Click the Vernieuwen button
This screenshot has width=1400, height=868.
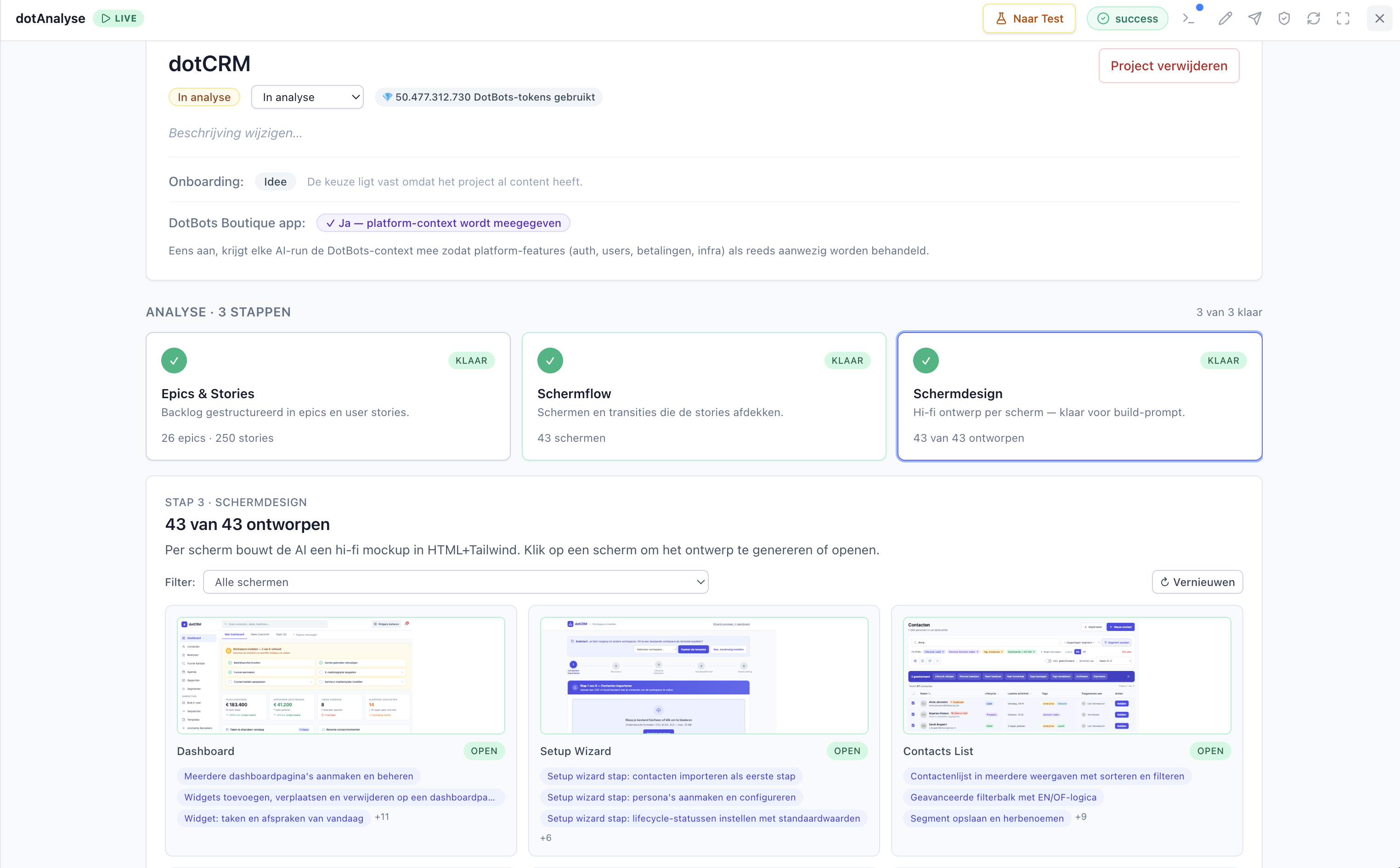point(1197,582)
